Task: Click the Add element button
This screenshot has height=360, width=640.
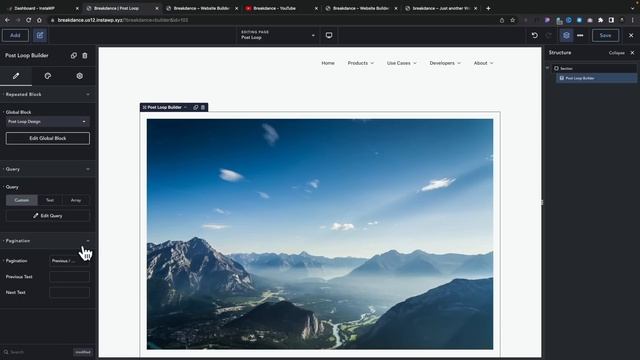Action: pos(16,36)
